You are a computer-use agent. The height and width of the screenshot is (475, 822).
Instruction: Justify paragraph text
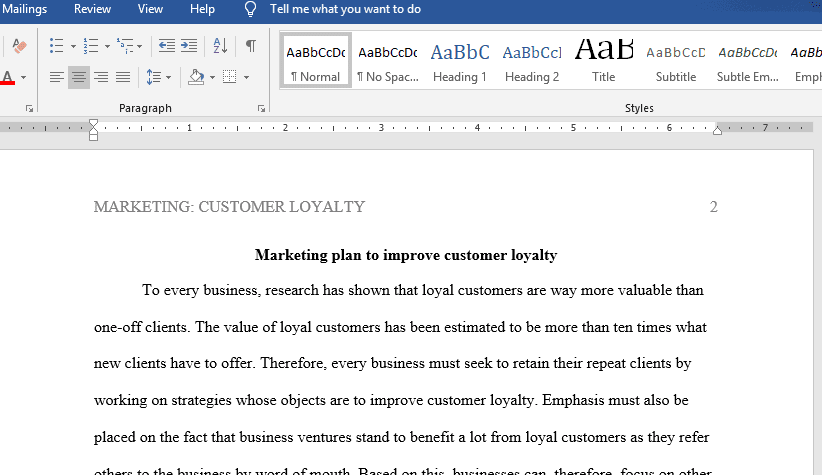pyautogui.click(x=123, y=78)
